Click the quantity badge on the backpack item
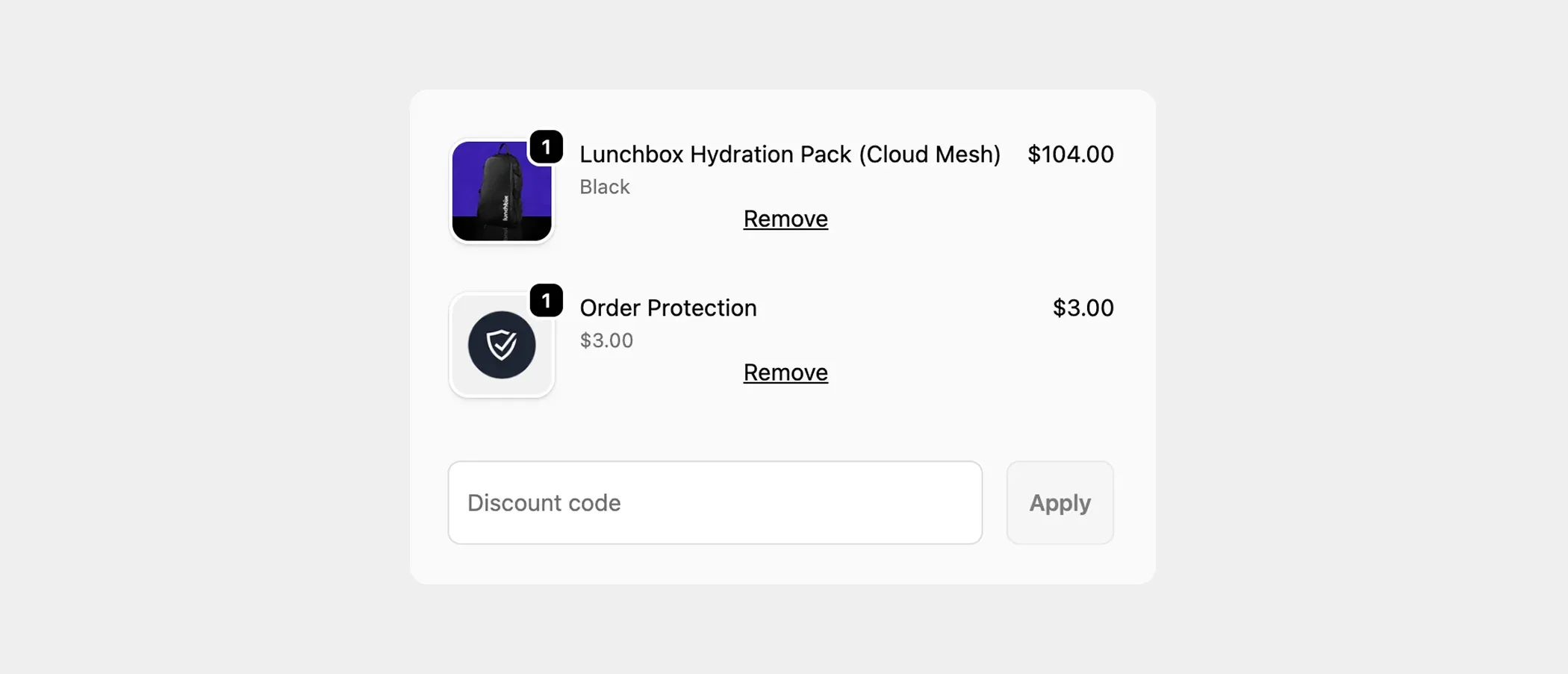 tap(546, 146)
